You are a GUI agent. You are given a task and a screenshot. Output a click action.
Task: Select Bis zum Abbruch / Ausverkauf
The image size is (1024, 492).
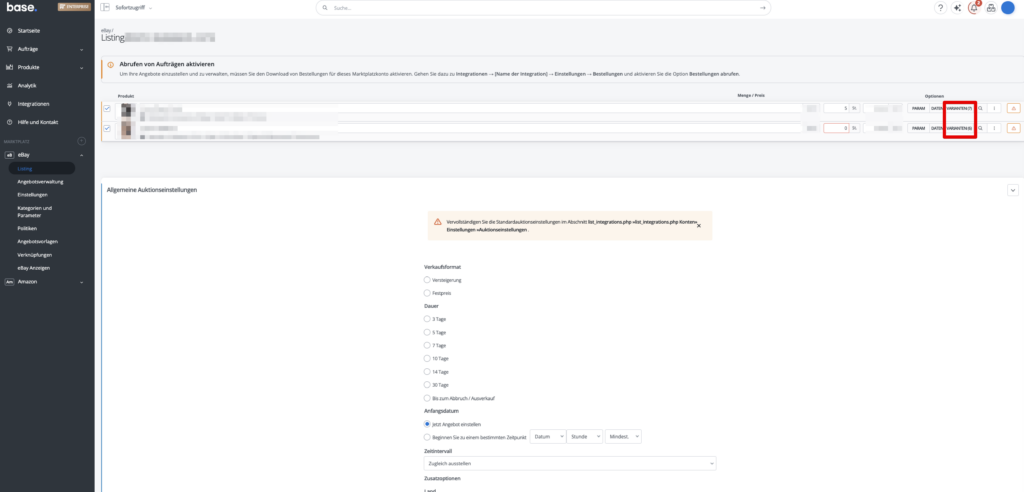coord(427,398)
